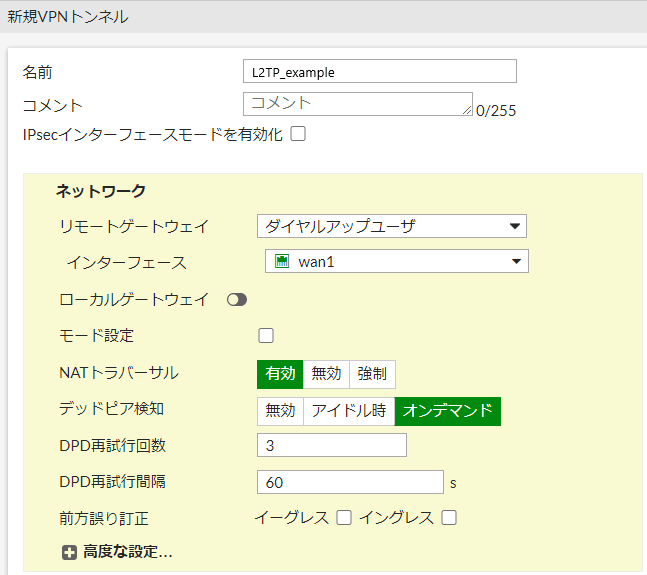Click the DPD再試行回数 field
Image resolution: width=647 pixels, height=575 pixels.
coord(332,445)
